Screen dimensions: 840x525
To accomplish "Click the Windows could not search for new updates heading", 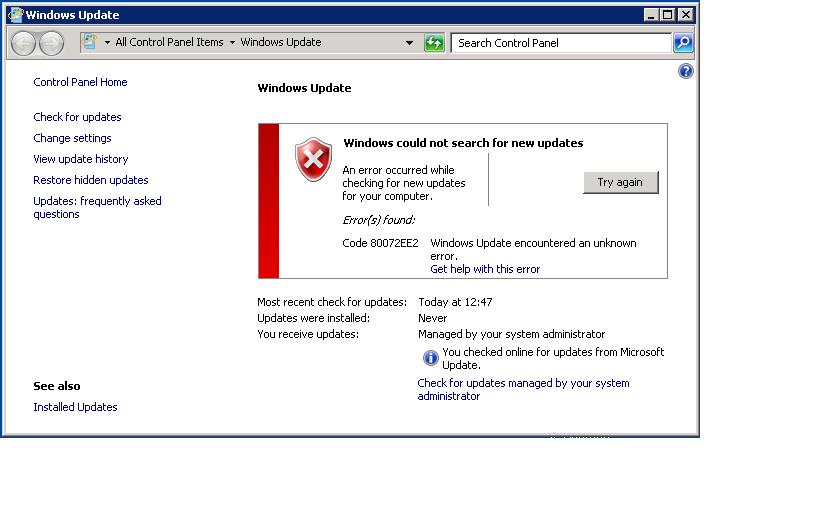I will coord(463,143).
